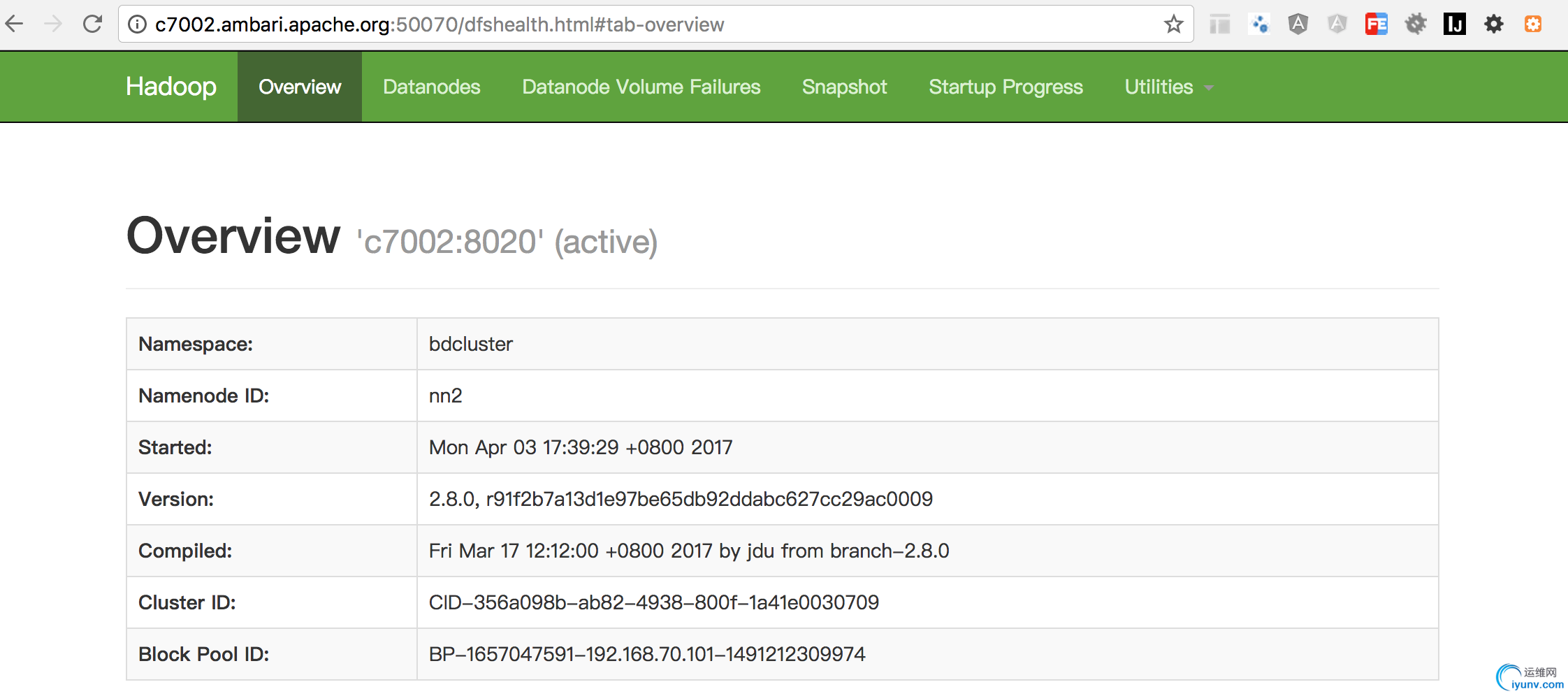
Task: Open the Snapshot tab
Action: pyautogui.click(x=844, y=87)
